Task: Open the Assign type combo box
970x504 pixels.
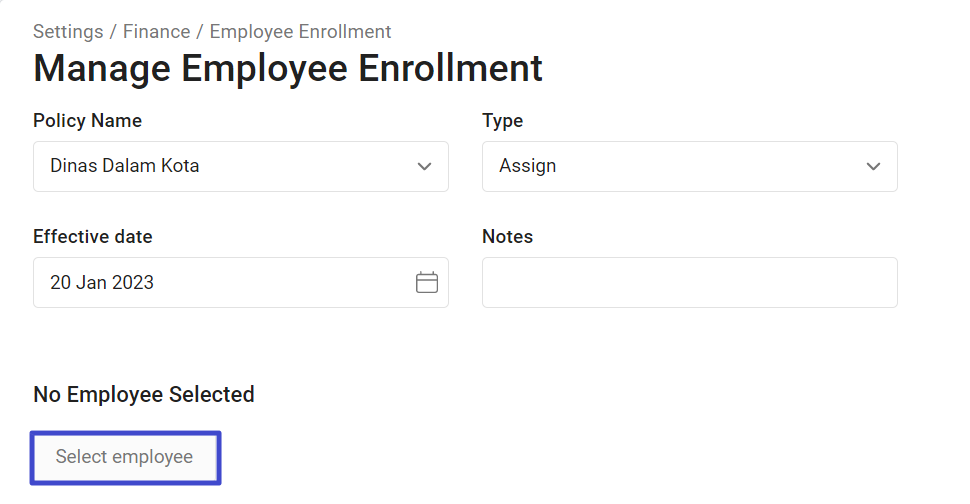Action: pyautogui.click(x=690, y=166)
